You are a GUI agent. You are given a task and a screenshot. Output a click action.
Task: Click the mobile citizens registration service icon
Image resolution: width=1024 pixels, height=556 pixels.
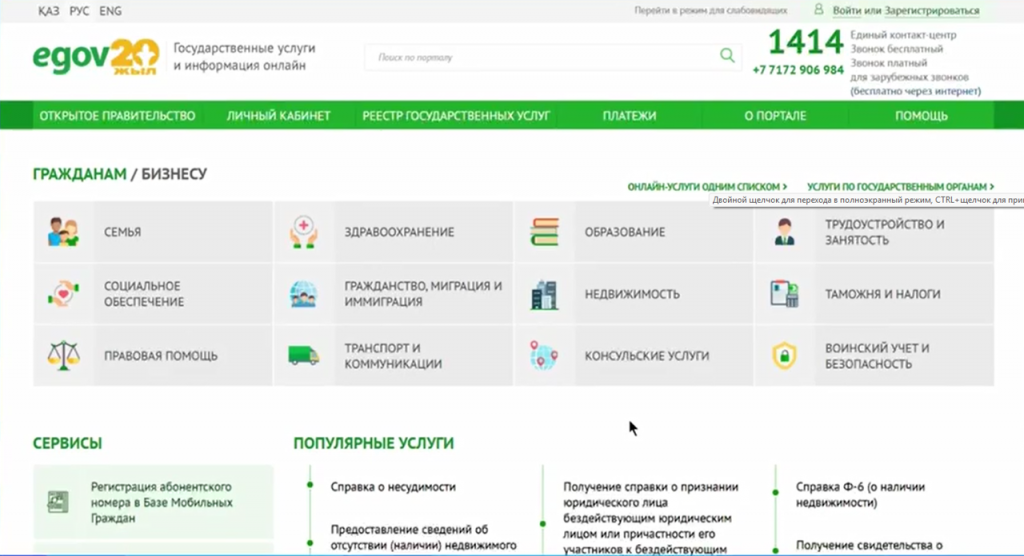57,502
